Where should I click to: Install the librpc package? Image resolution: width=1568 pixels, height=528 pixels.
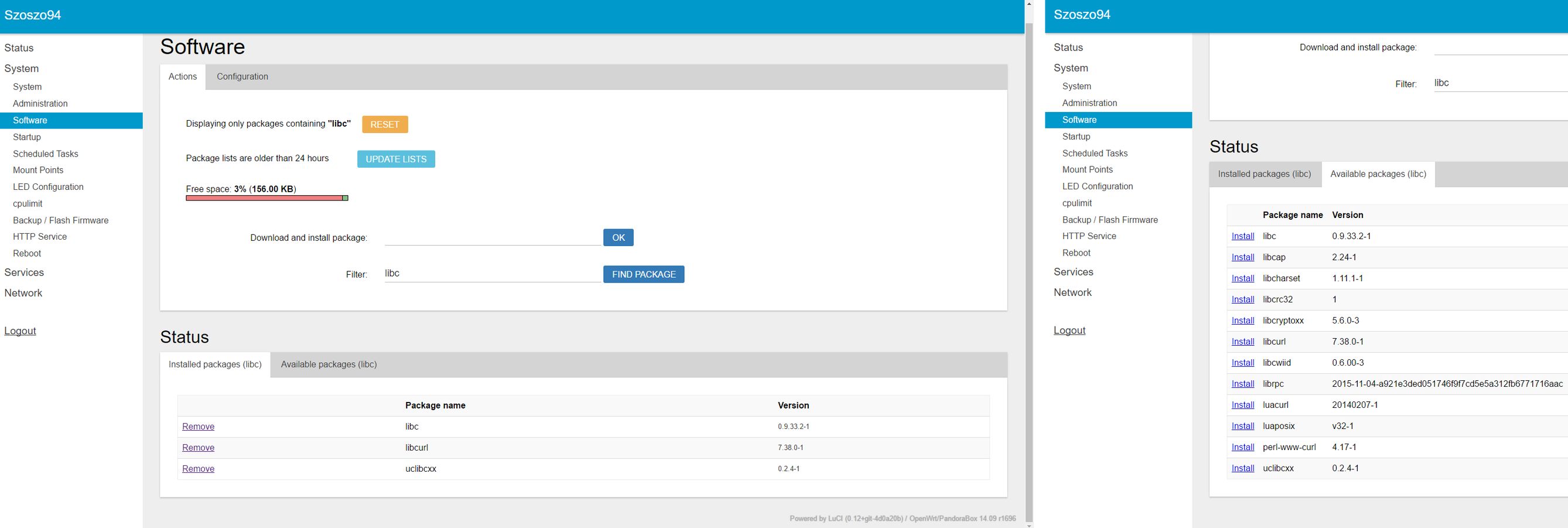(x=1243, y=384)
